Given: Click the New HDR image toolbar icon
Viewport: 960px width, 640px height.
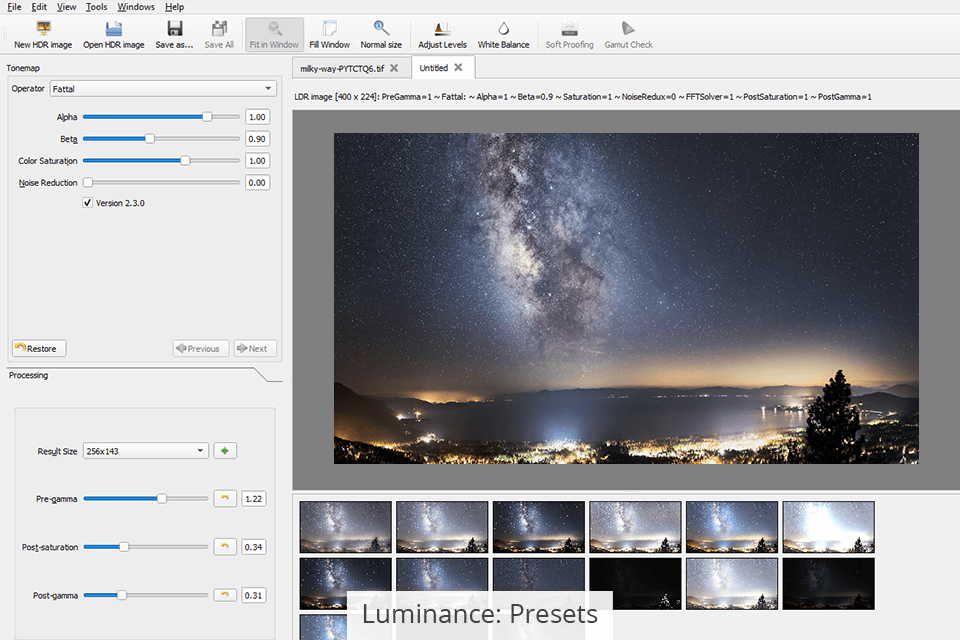Looking at the screenshot, I should point(43,35).
